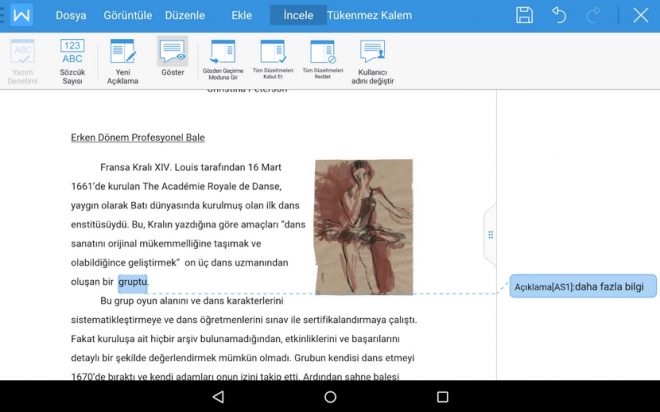Accept all revisions with Tüm Düzeltmeleri Kabul Et
This screenshot has height=412, width=660.
coord(273,59)
